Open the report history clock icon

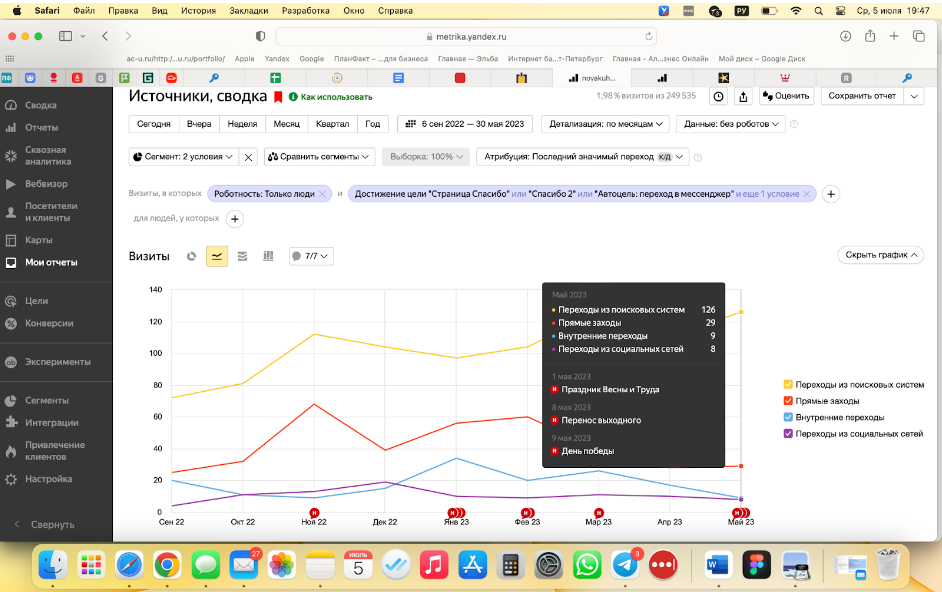click(x=718, y=96)
